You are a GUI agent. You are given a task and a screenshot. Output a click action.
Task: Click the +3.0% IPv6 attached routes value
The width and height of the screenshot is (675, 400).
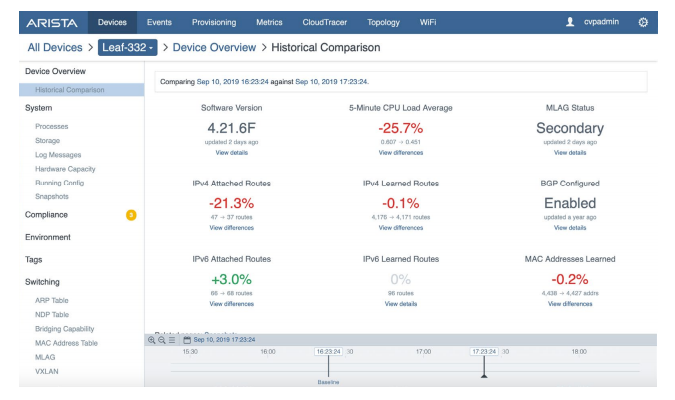tap(232, 279)
